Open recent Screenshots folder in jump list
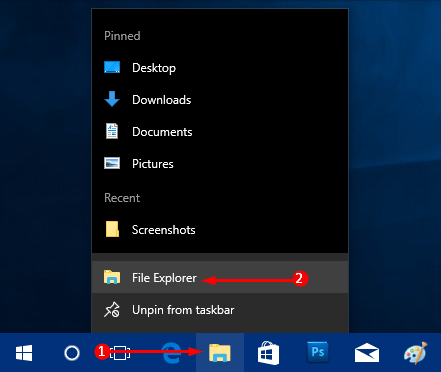This screenshot has height=372, width=441. point(220,230)
